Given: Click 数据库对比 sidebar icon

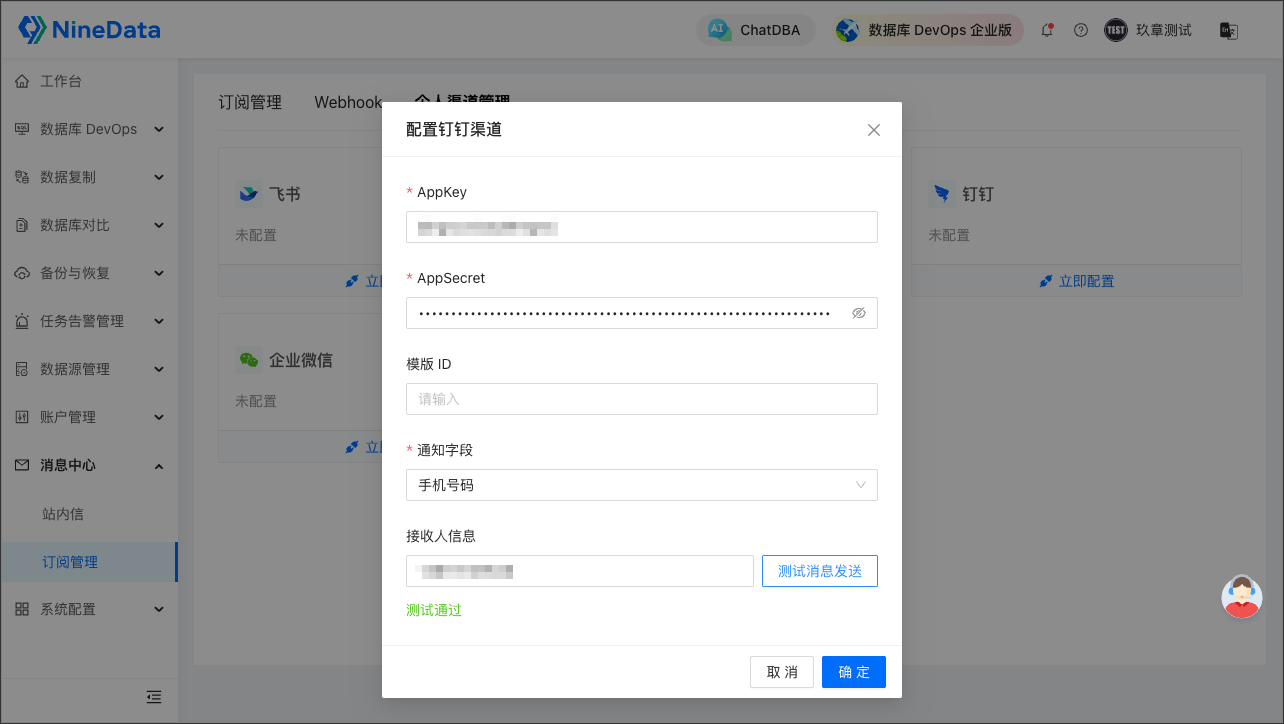Looking at the screenshot, I should click(22, 225).
